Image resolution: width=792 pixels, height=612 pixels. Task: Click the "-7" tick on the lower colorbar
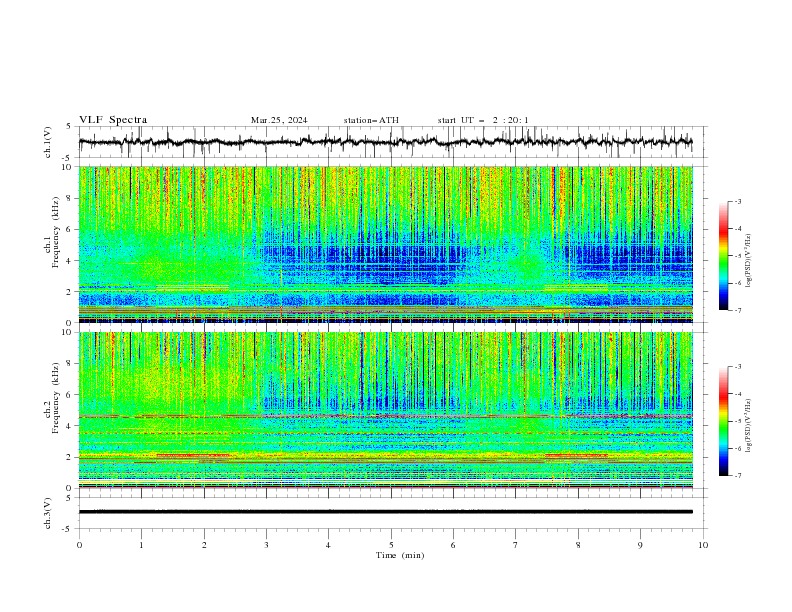[737, 476]
